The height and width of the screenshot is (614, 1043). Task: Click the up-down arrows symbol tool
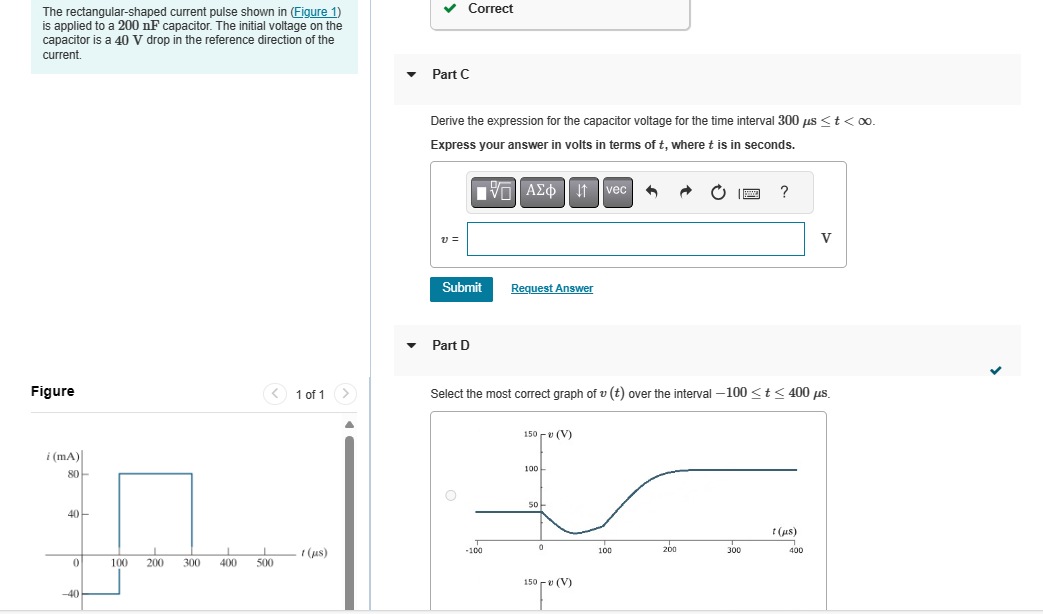pyautogui.click(x=584, y=192)
